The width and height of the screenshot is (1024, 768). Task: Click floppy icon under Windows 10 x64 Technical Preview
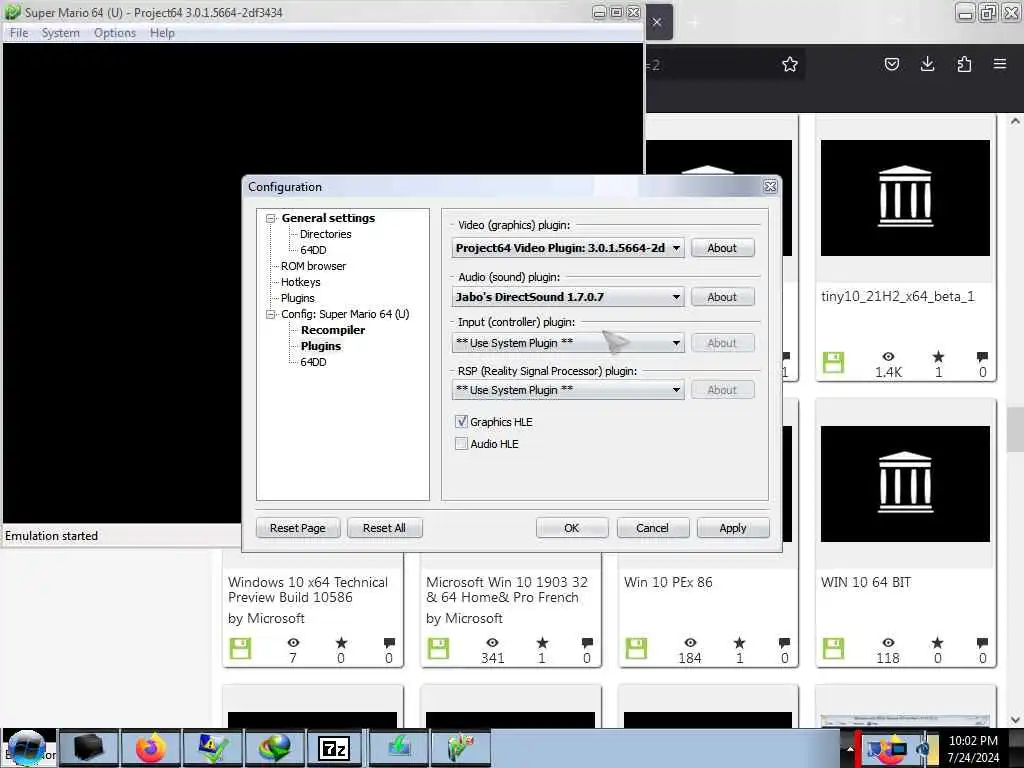click(240, 648)
